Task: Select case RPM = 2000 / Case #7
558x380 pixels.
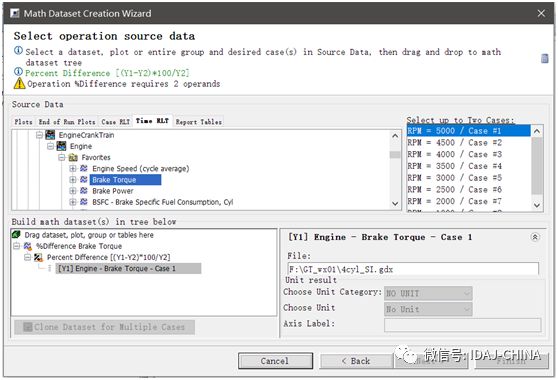Action: (x=469, y=201)
